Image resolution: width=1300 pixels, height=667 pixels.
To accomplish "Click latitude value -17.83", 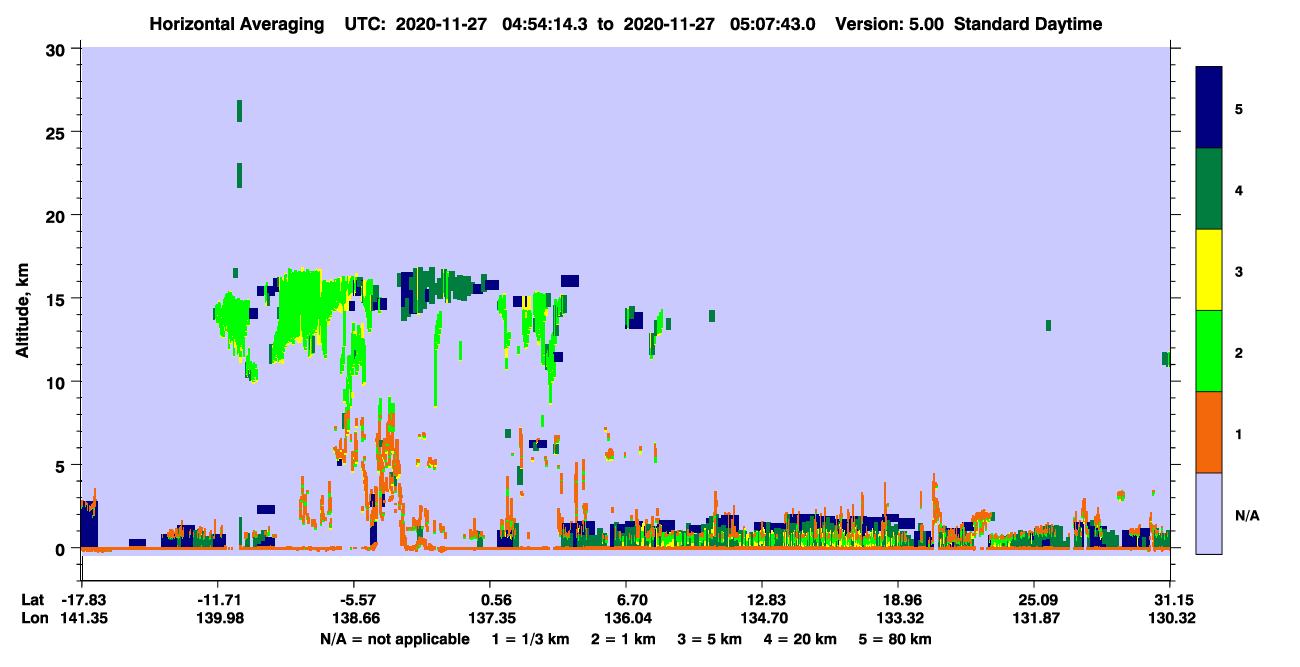I will click(x=82, y=600).
